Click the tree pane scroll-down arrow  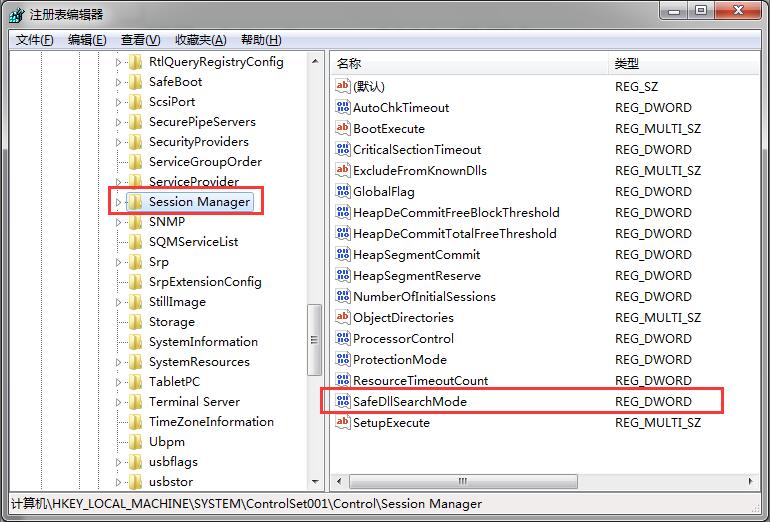tap(315, 482)
